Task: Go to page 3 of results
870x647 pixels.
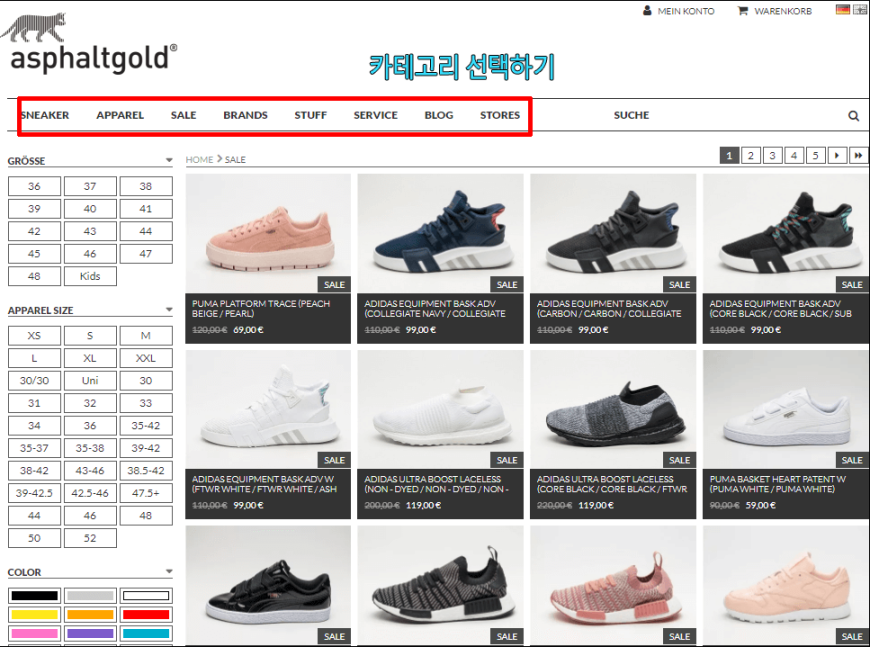Action: click(772, 155)
